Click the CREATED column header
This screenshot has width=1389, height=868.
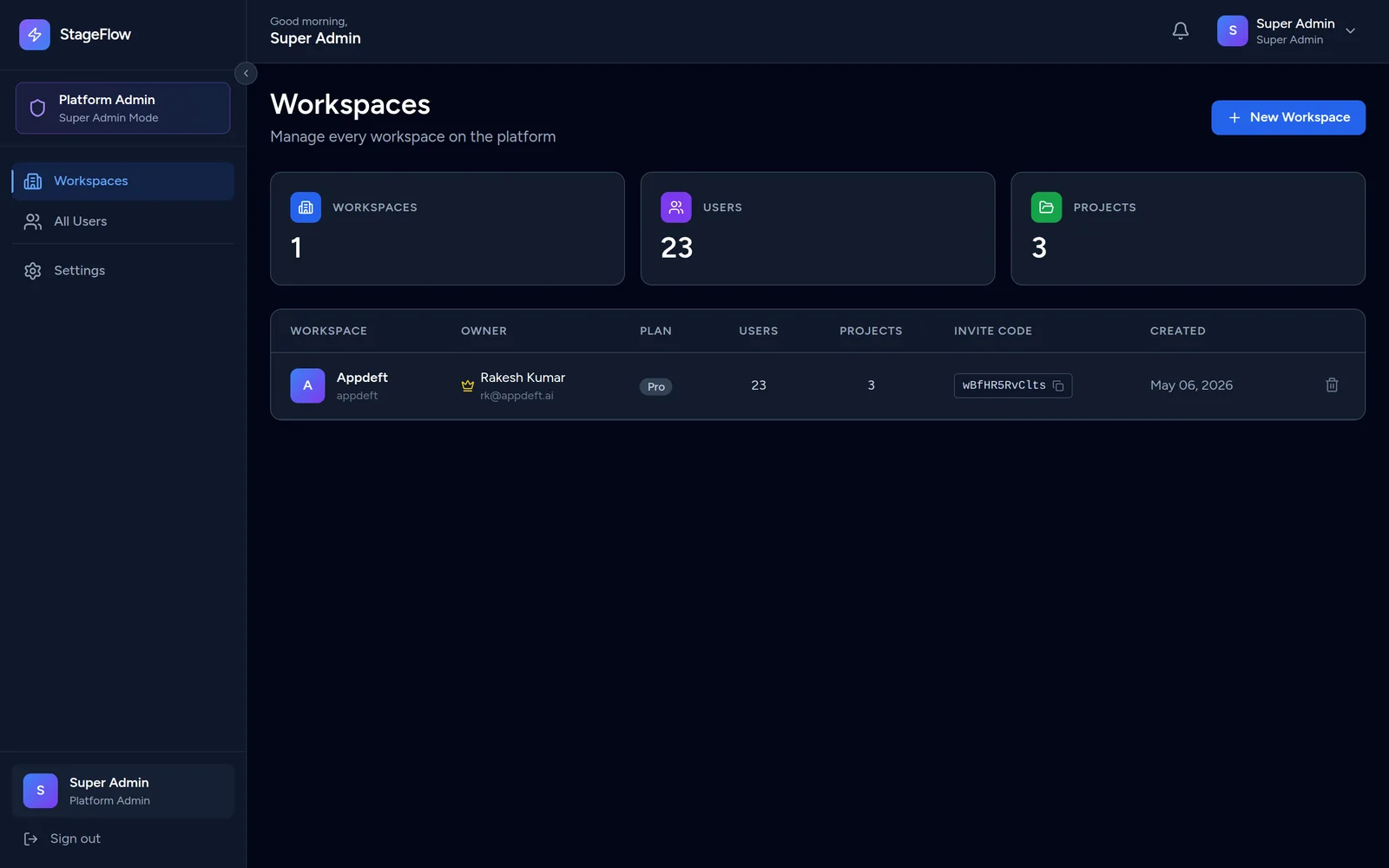click(x=1178, y=332)
